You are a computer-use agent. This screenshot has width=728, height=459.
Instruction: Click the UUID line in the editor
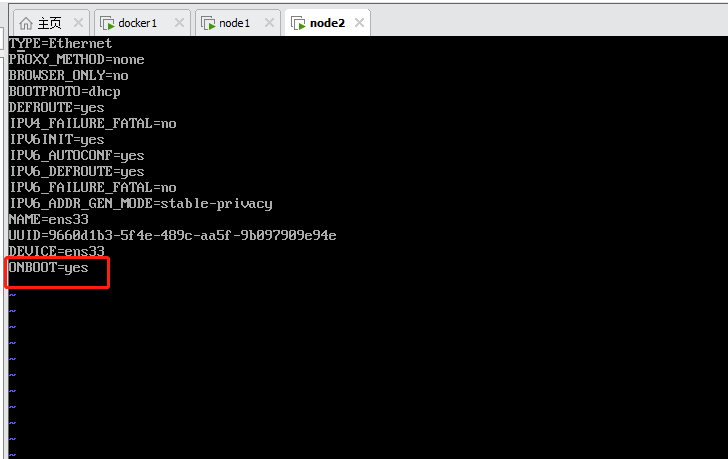pyautogui.click(x=172, y=235)
